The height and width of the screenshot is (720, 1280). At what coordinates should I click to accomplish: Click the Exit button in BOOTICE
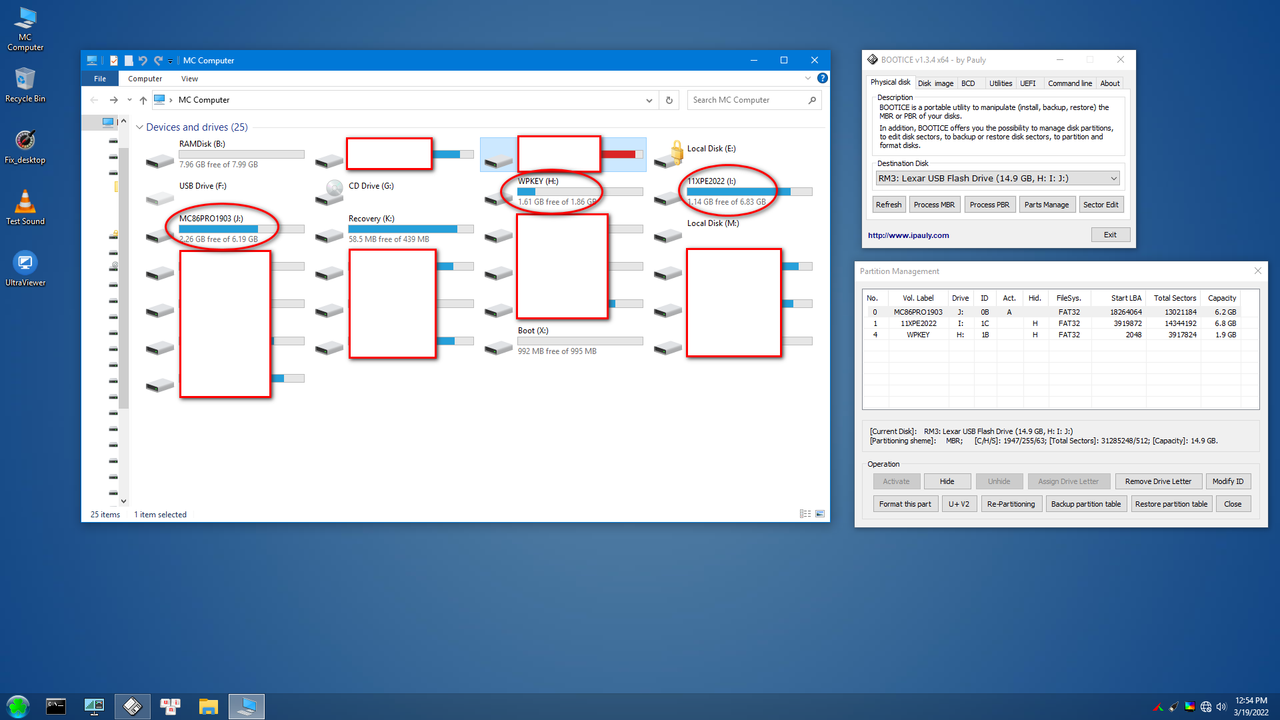click(1110, 234)
